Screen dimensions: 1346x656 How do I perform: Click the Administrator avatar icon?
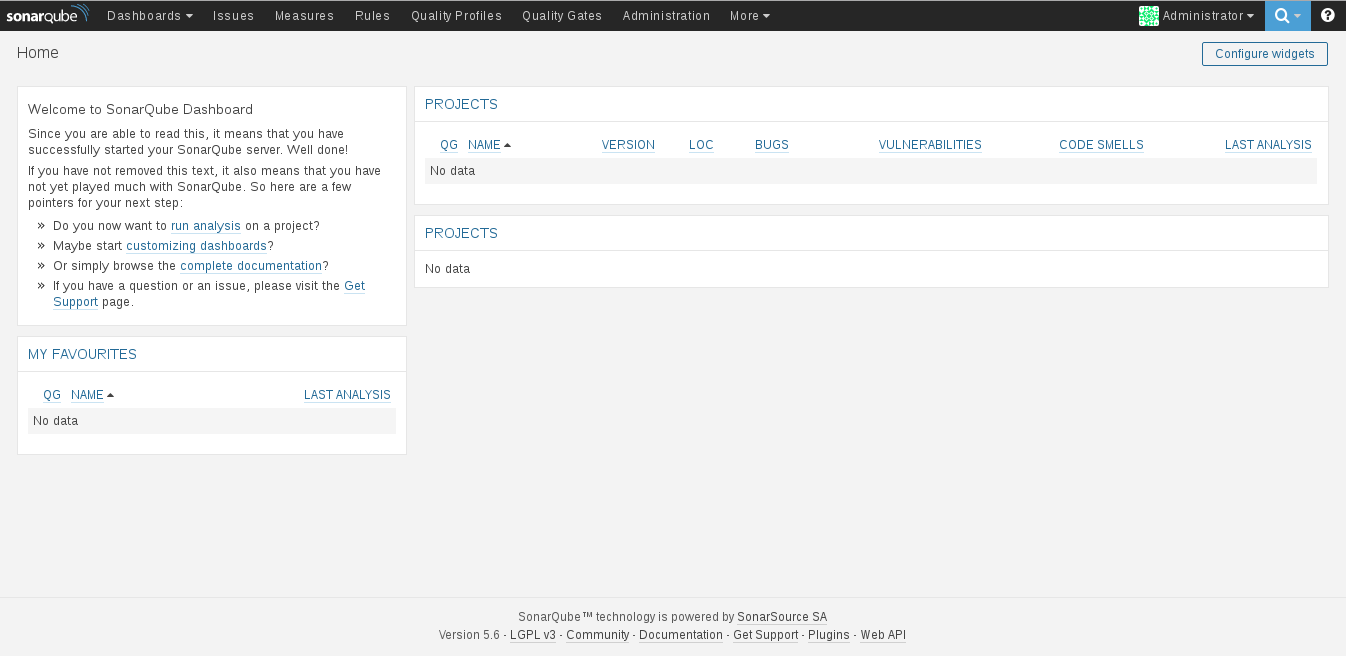[x=1148, y=16]
